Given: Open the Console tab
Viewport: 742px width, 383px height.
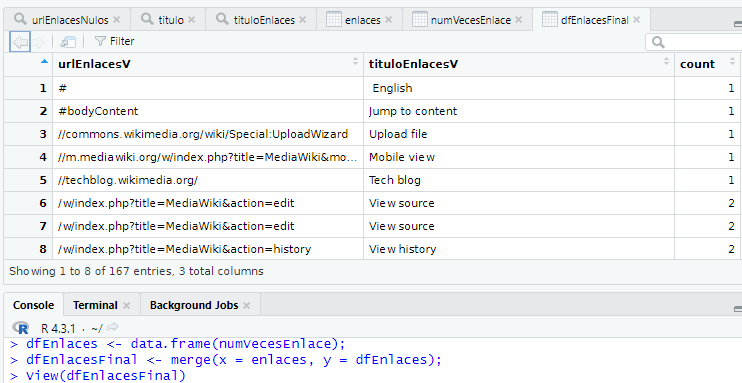Looking at the screenshot, I should [33, 305].
